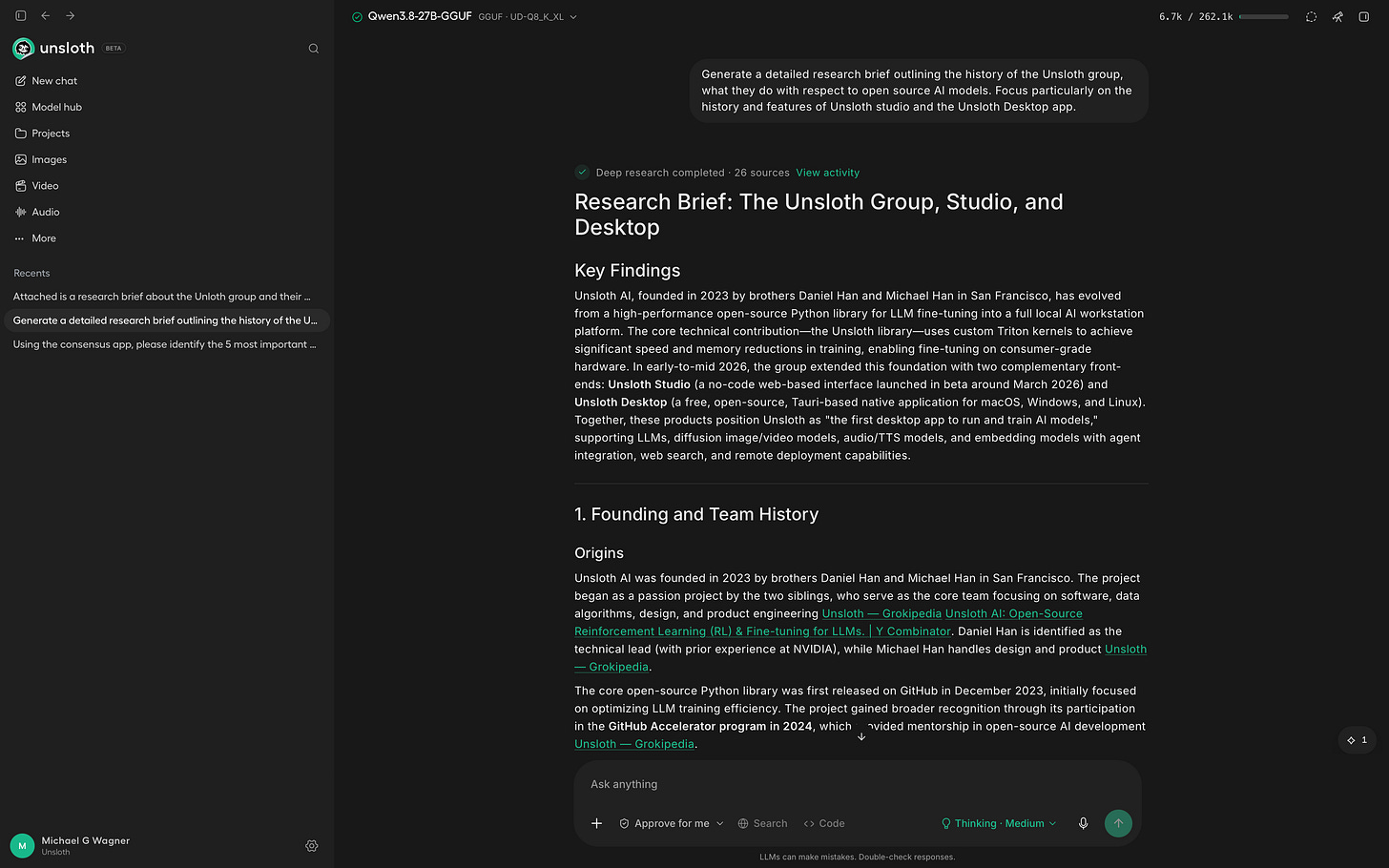Open recent chat 'Generate a detailed research brief'

[165, 320]
